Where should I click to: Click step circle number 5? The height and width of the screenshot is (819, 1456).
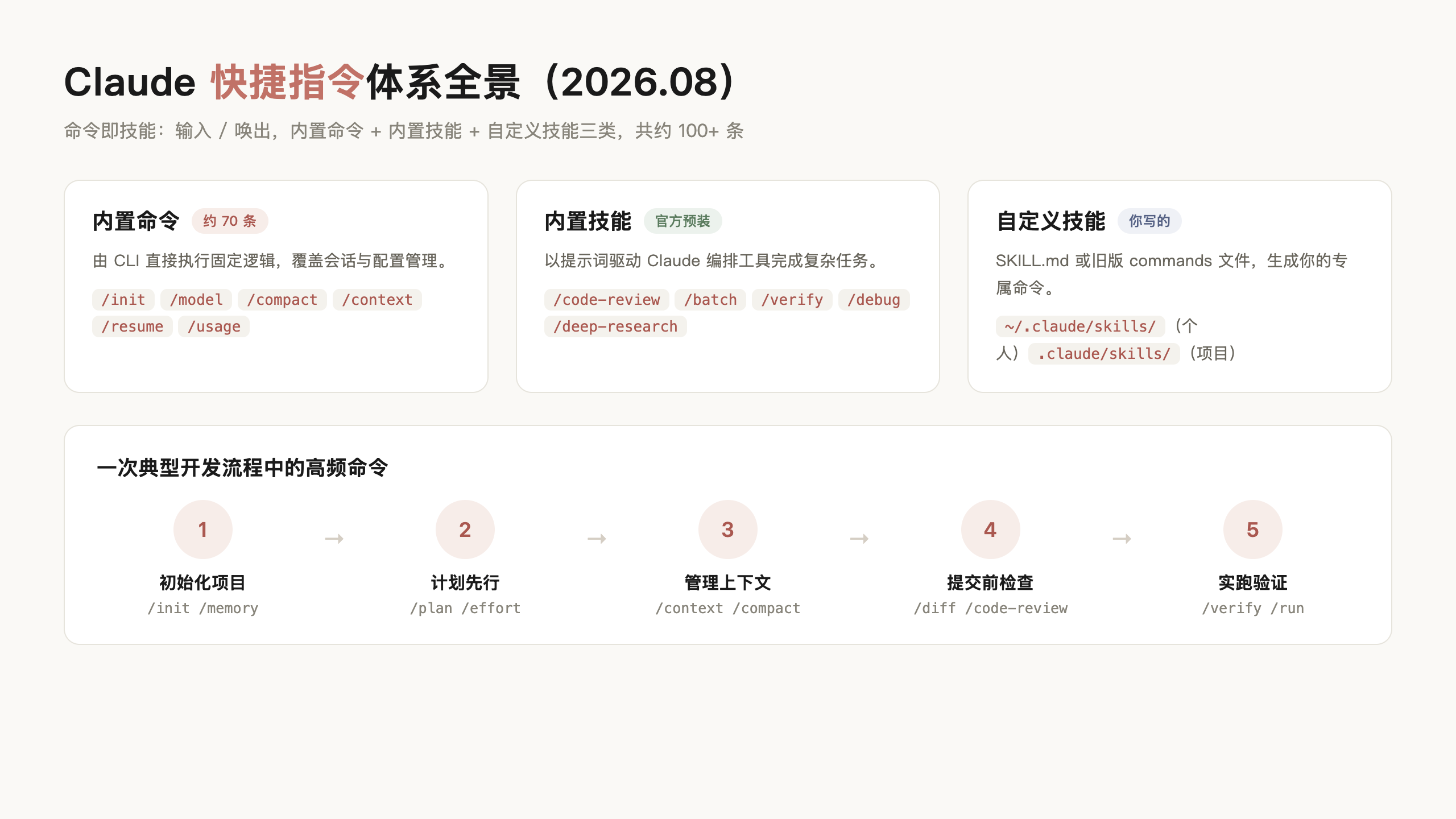coord(1253,530)
